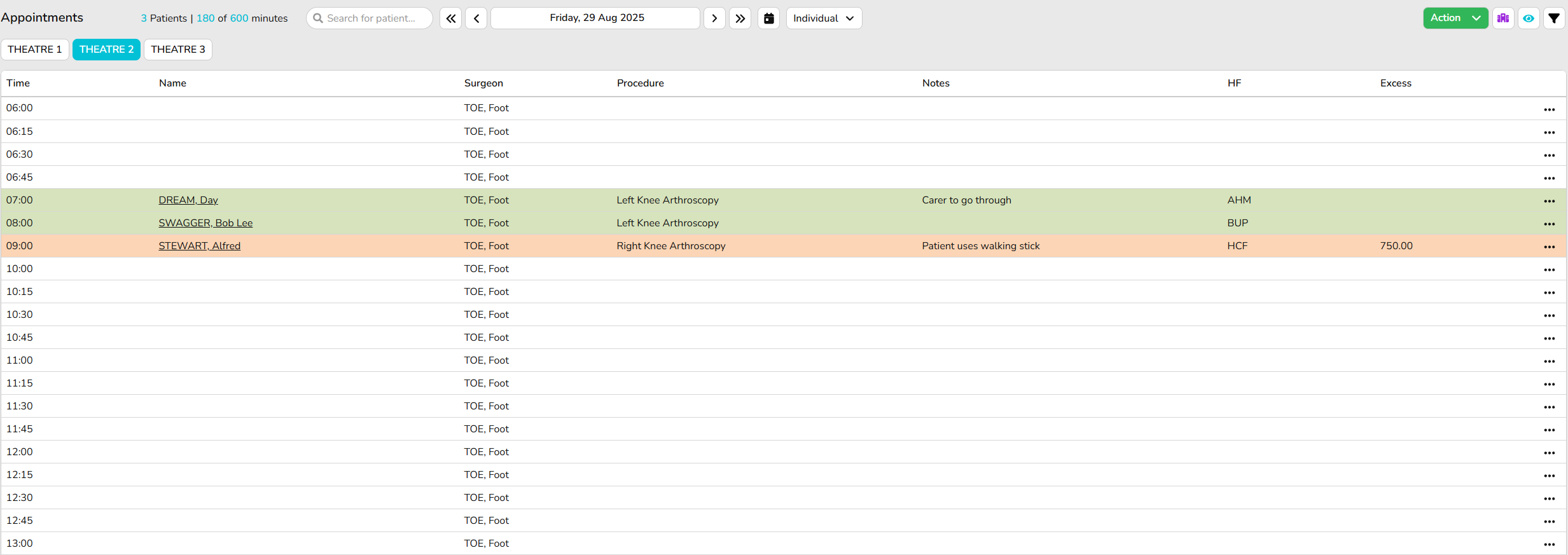Open the three-dot menu for the 06:00 slot
Image resolution: width=1568 pixels, height=555 pixels.
coord(1549,109)
